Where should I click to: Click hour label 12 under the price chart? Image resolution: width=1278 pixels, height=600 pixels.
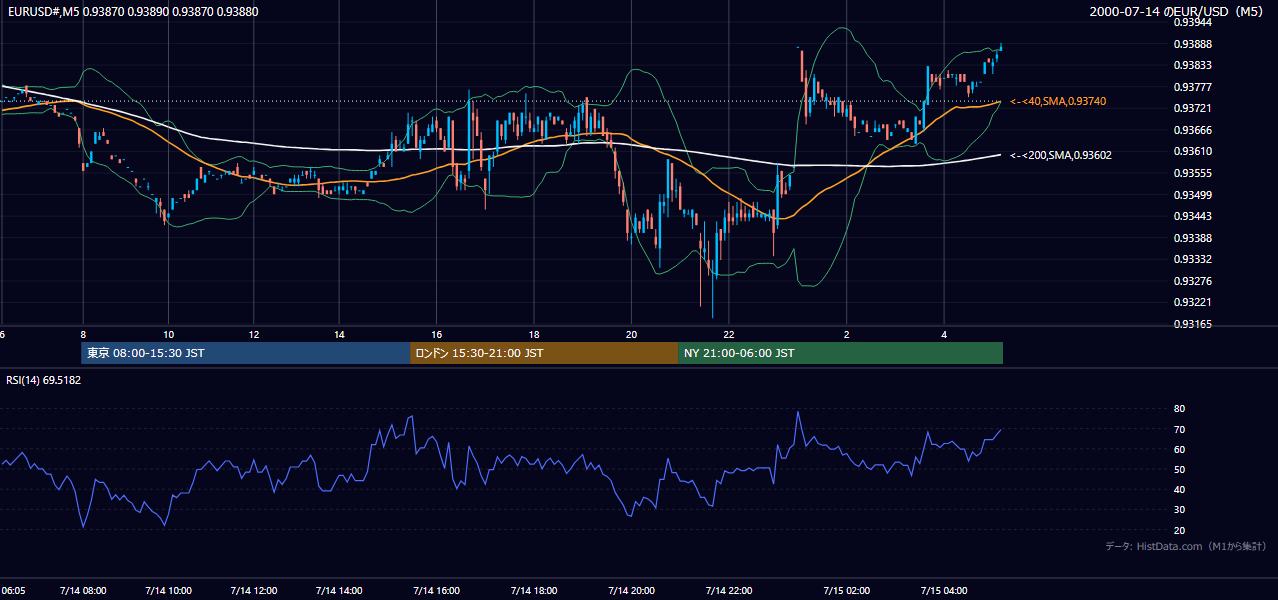click(x=254, y=334)
